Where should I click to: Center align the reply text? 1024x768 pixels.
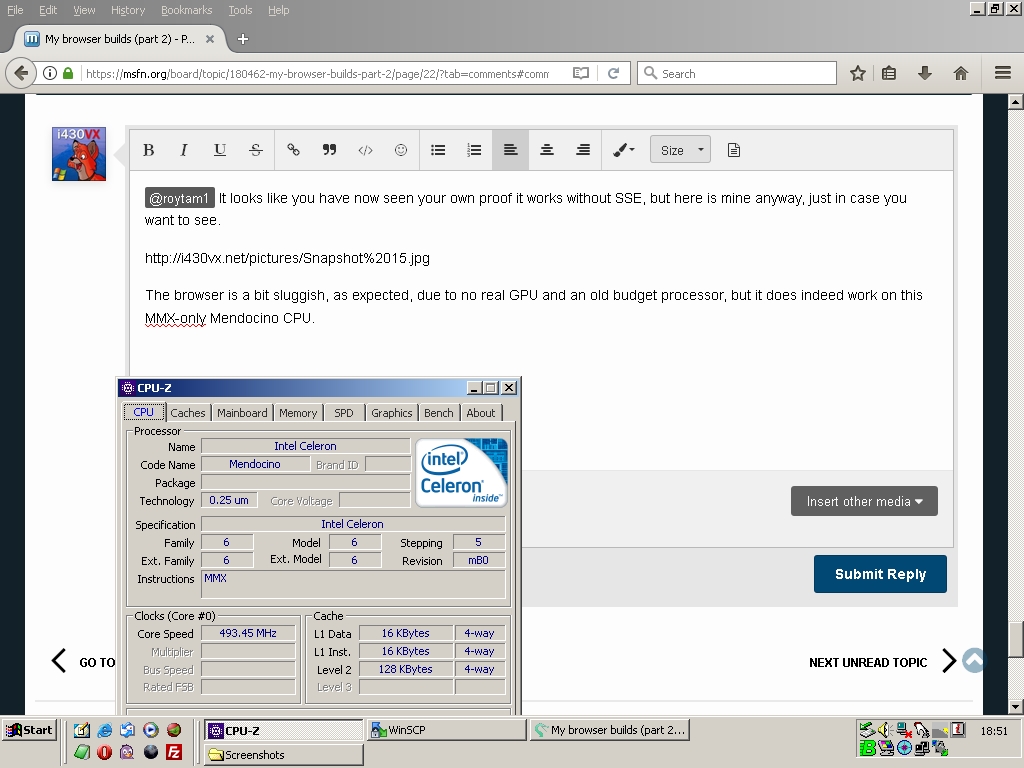coord(547,150)
